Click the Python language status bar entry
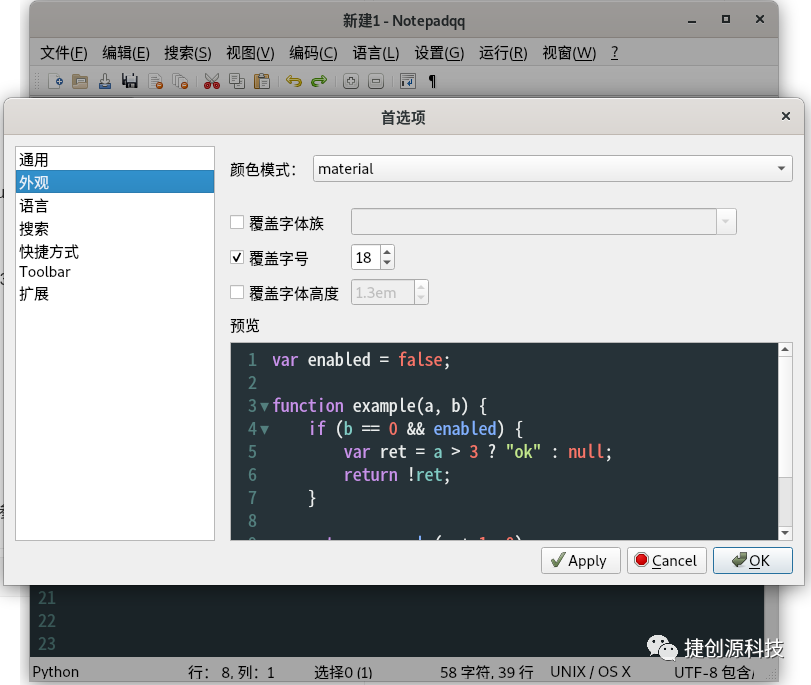Screen dimensions: 811x685 point(56,672)
